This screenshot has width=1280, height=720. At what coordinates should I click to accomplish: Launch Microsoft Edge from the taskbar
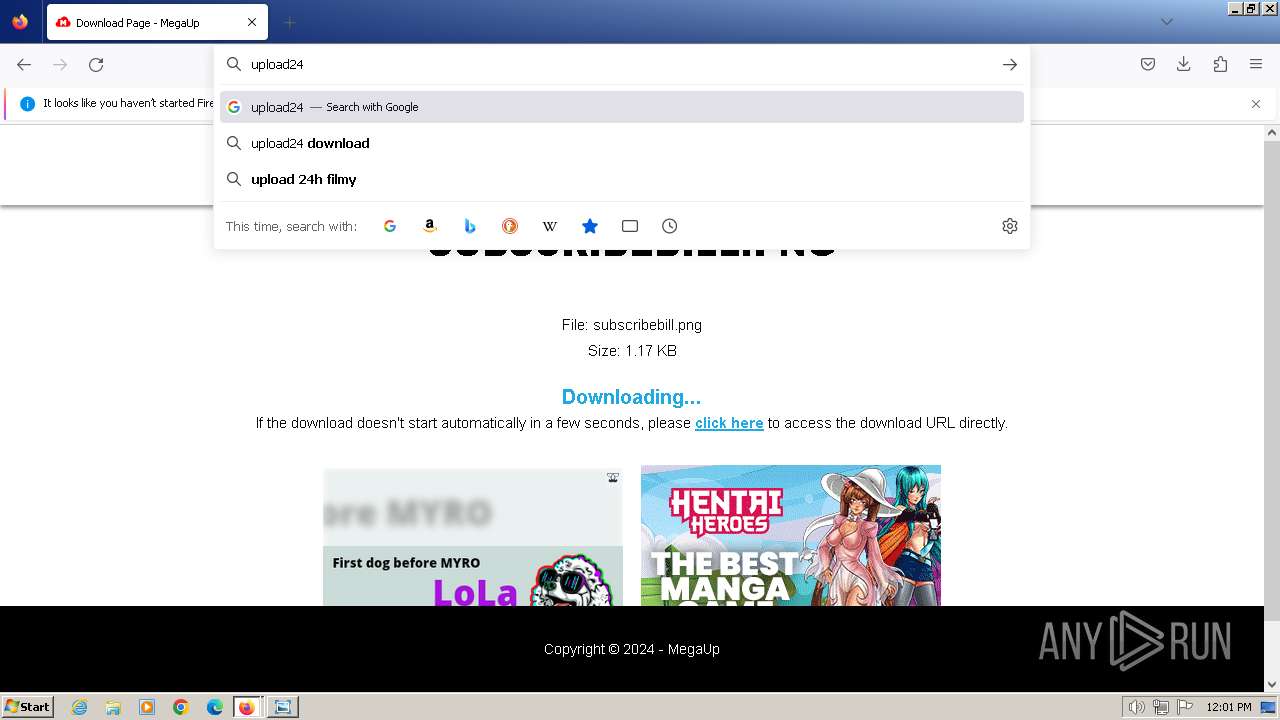(215, 707)
